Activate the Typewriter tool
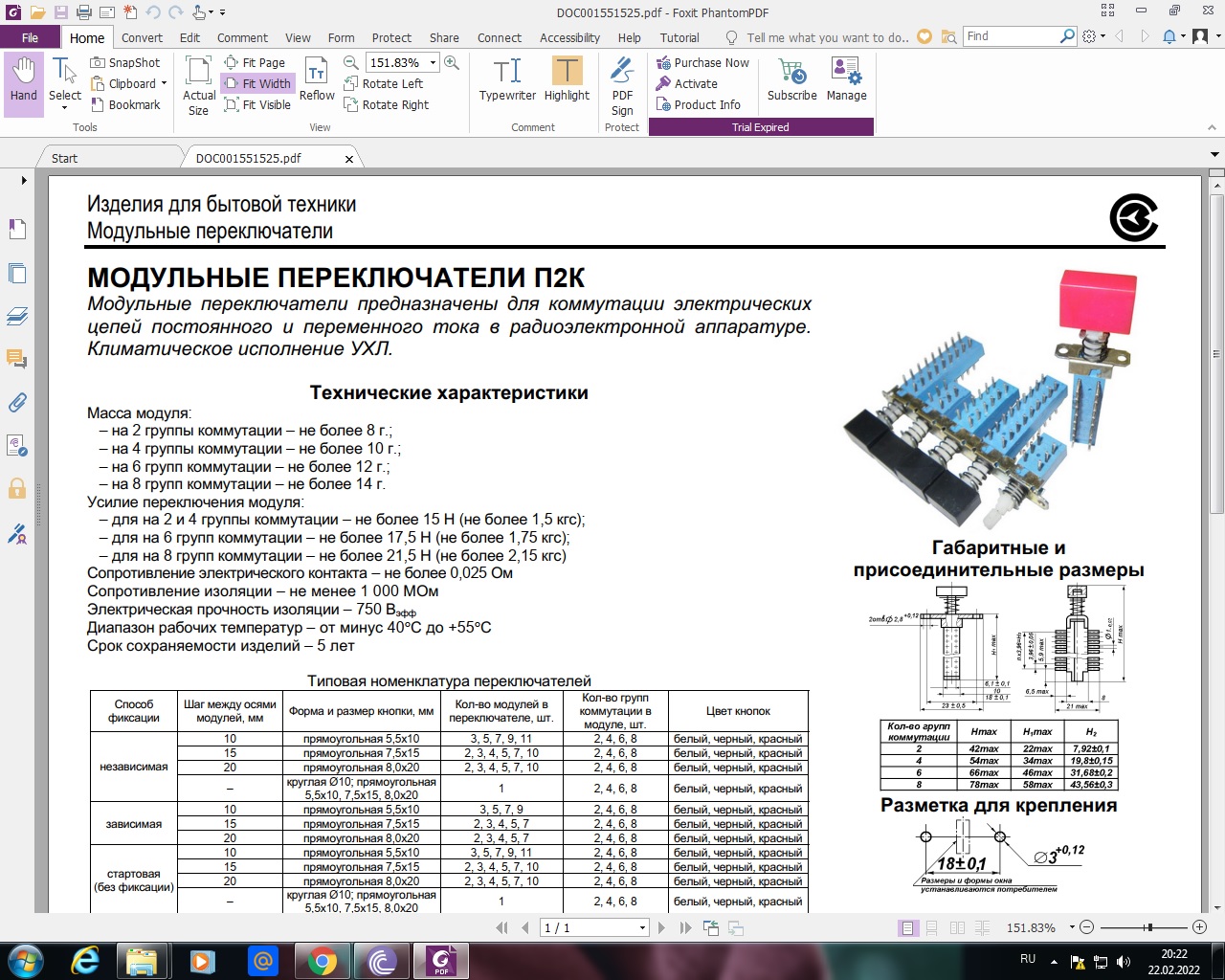This screenshot has height=980, width=1225. coord(507,79)
